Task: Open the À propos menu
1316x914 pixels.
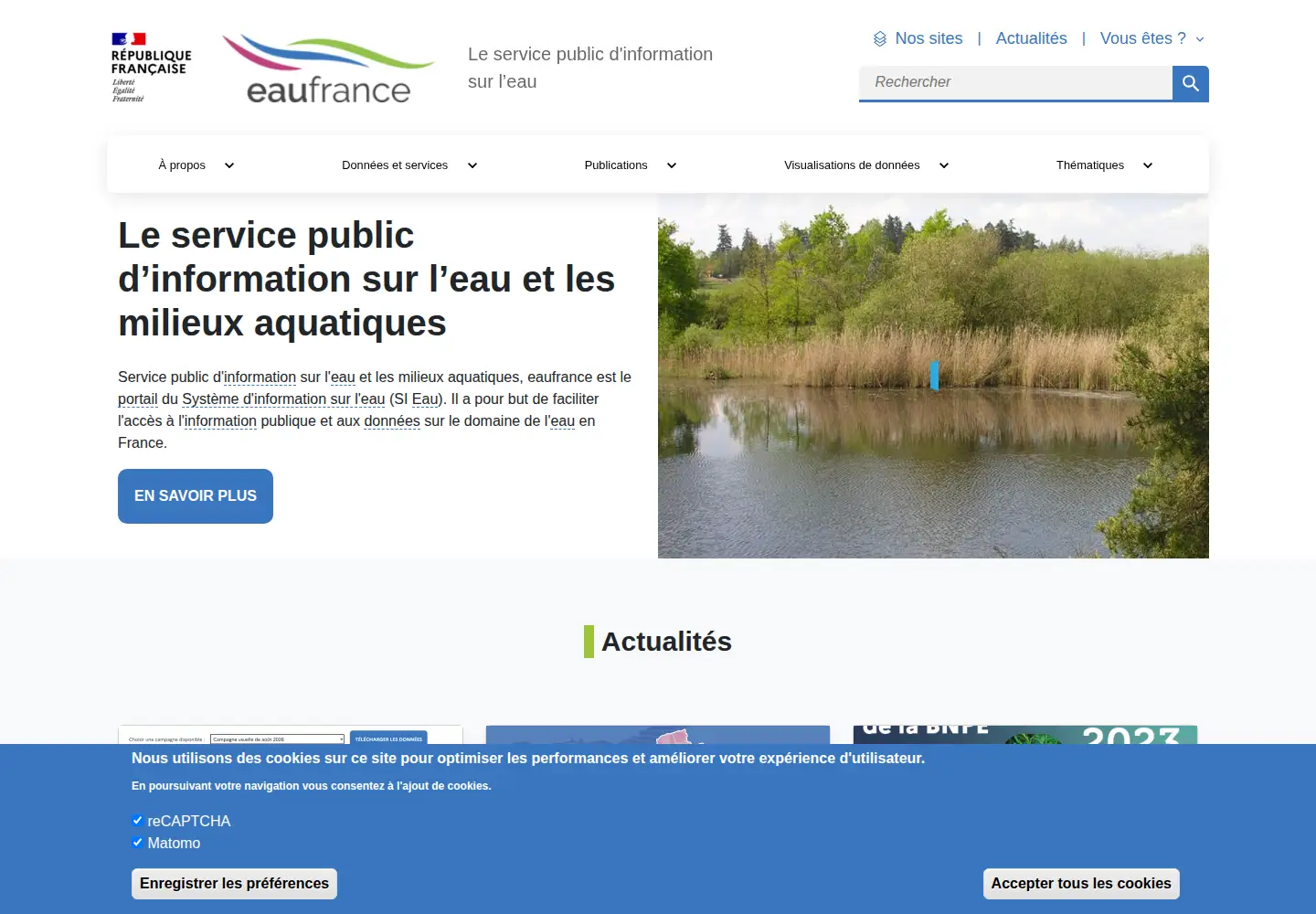Action: click(x=182, y=165)
